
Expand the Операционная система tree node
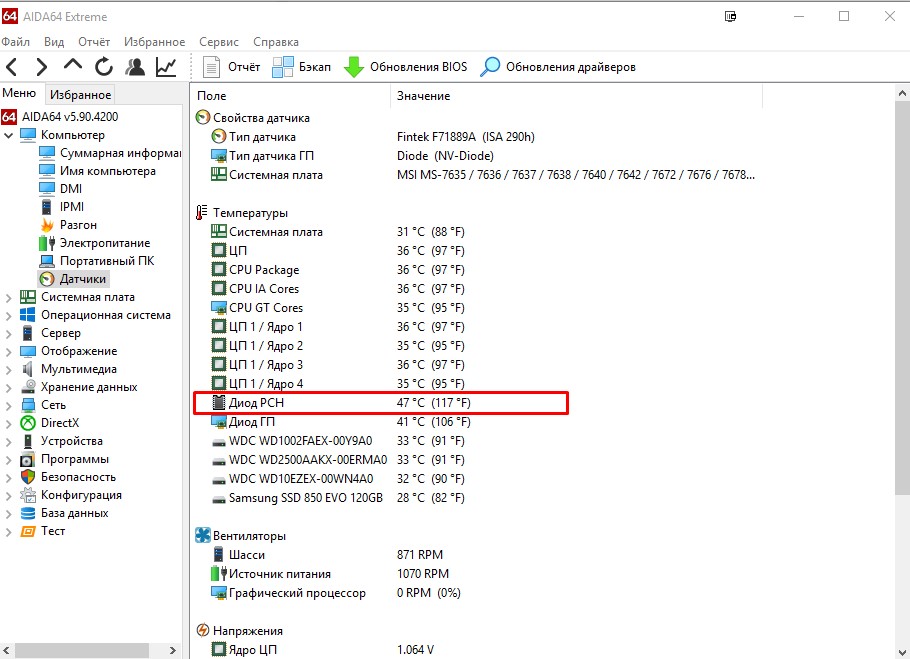[8, 316]
